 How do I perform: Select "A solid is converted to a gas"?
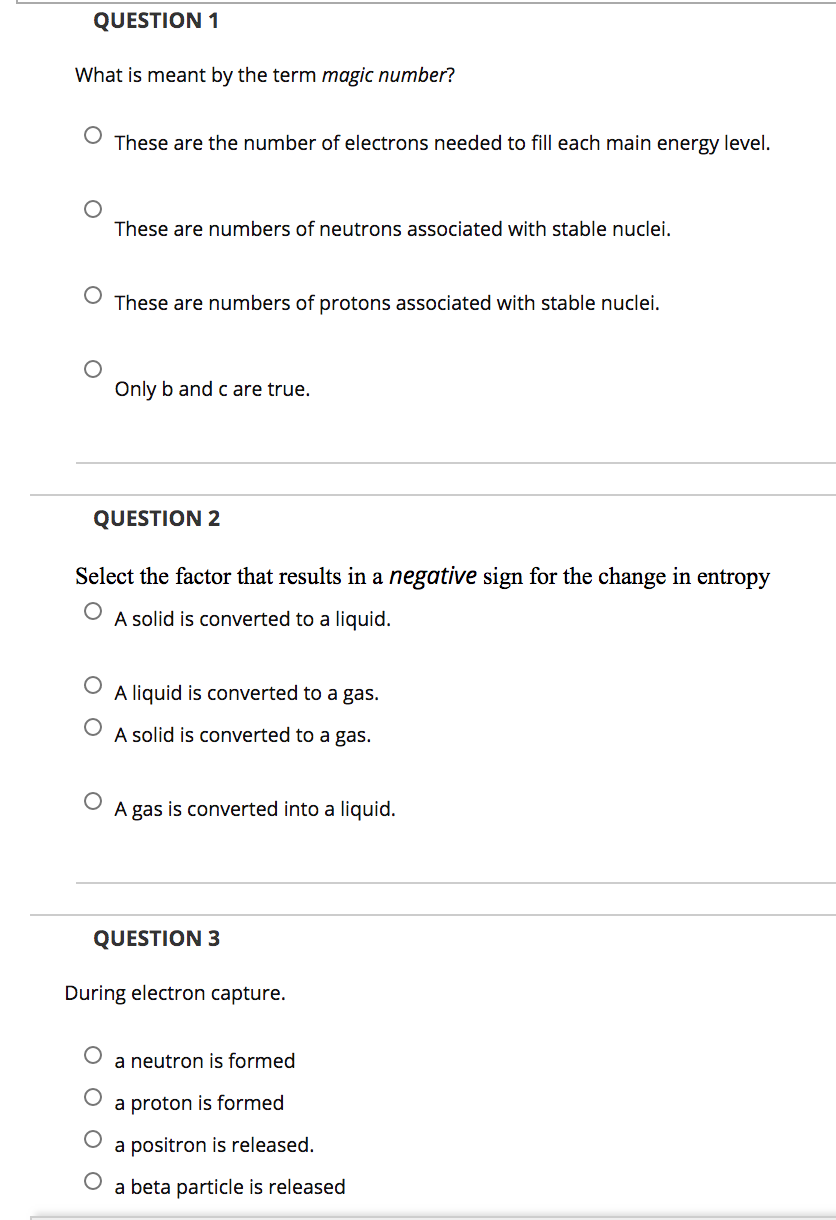[x=92, y=726]
